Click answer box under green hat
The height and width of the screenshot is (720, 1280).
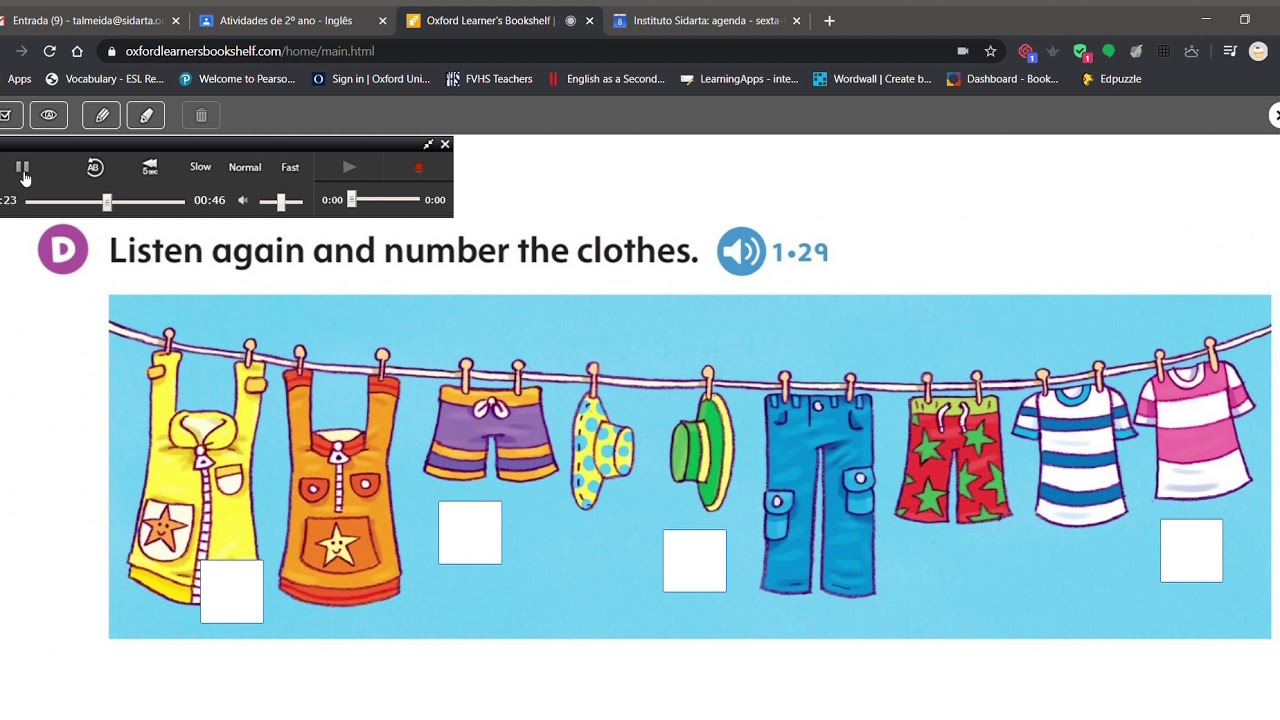(x=695, y=560)
